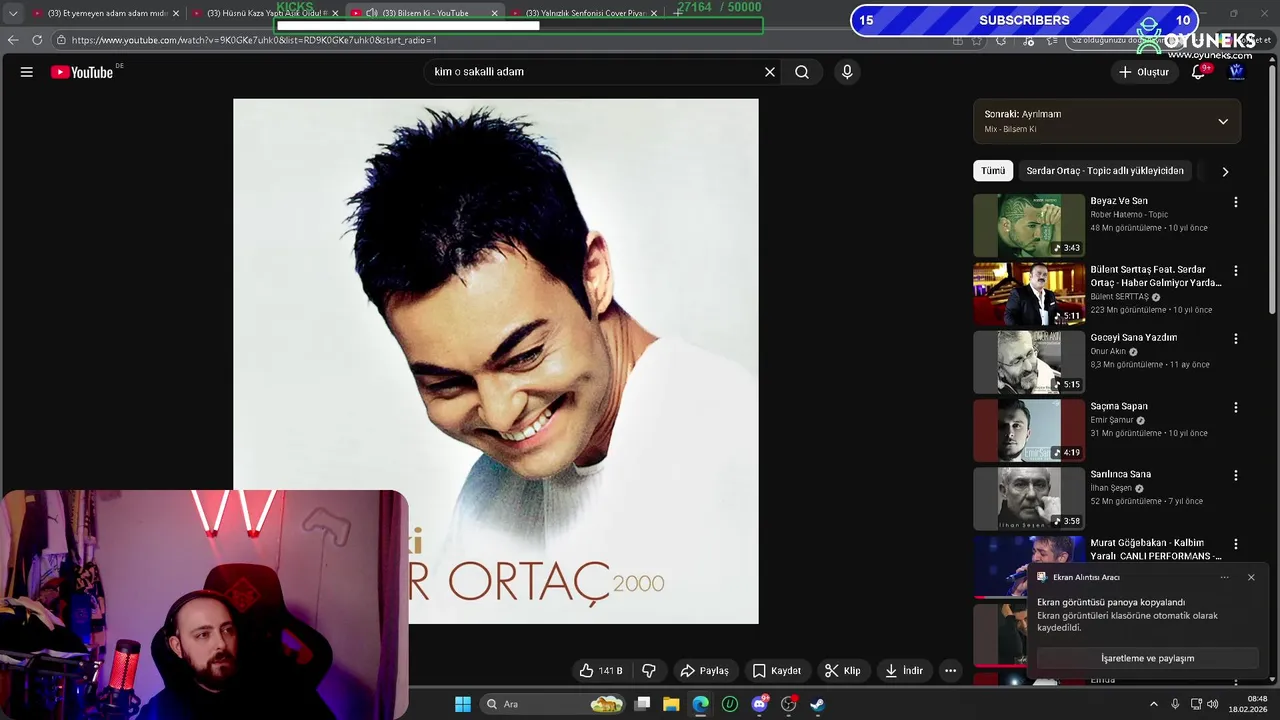
Task: Open Microsoft Edge taskbar icon
Action: (x=701, y=704)
